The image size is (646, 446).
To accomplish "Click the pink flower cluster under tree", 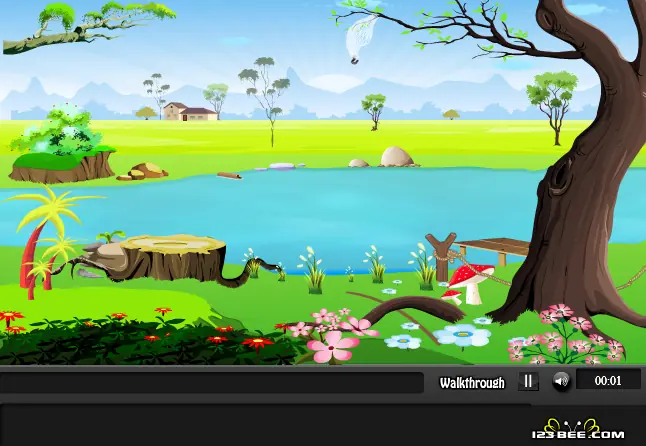I will pyautogui.click(x=565, y=335).
